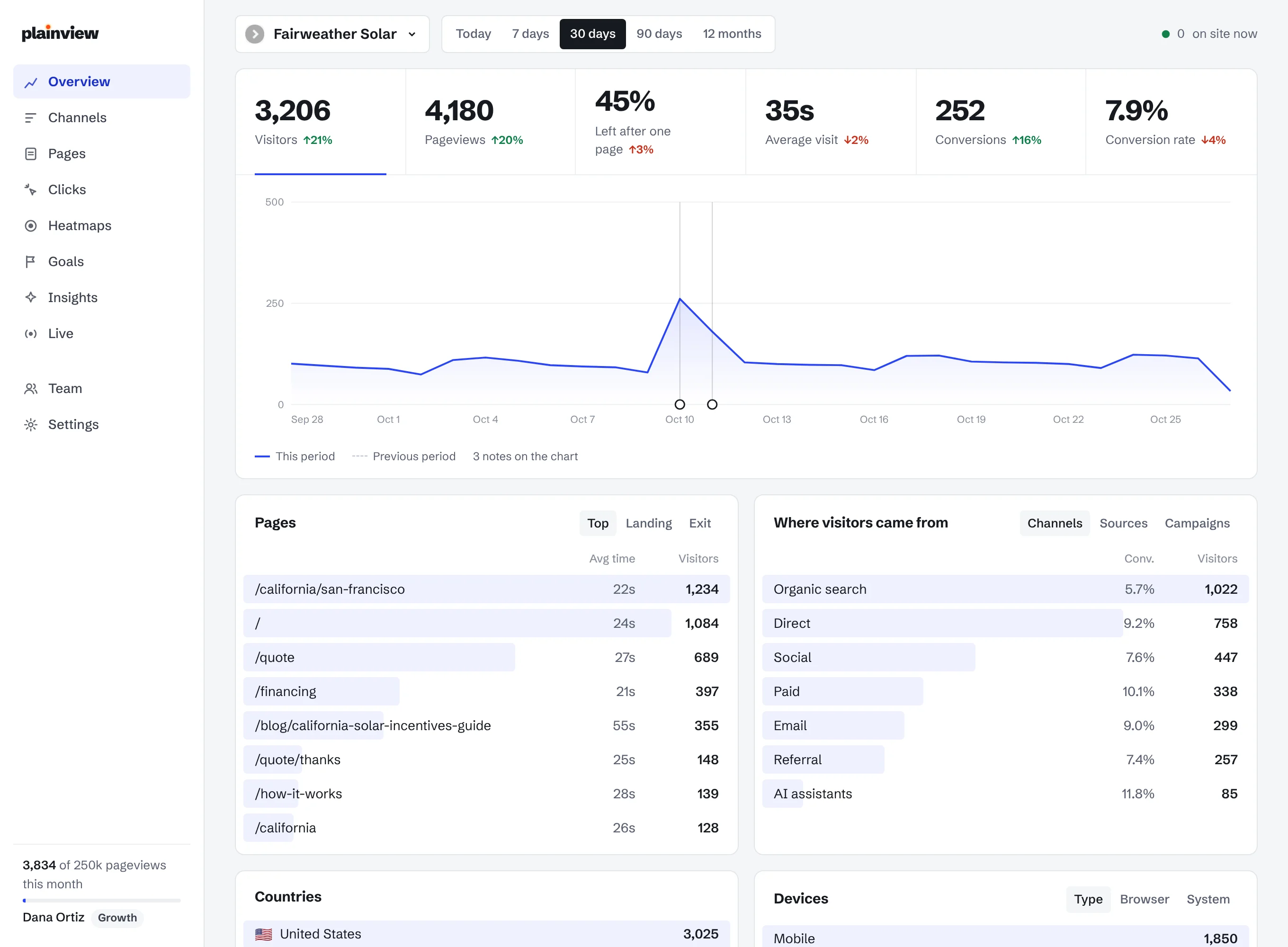This screenshot has height=947, width=1288.
Task: Switch Pages panel to Landing tab
Action: point(649,523)
